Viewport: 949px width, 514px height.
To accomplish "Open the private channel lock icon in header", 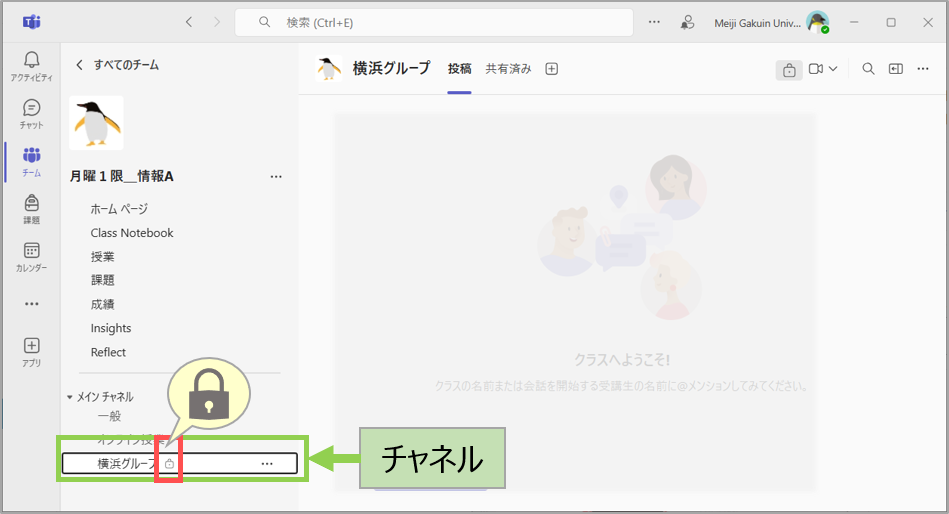I will point(788,69).
